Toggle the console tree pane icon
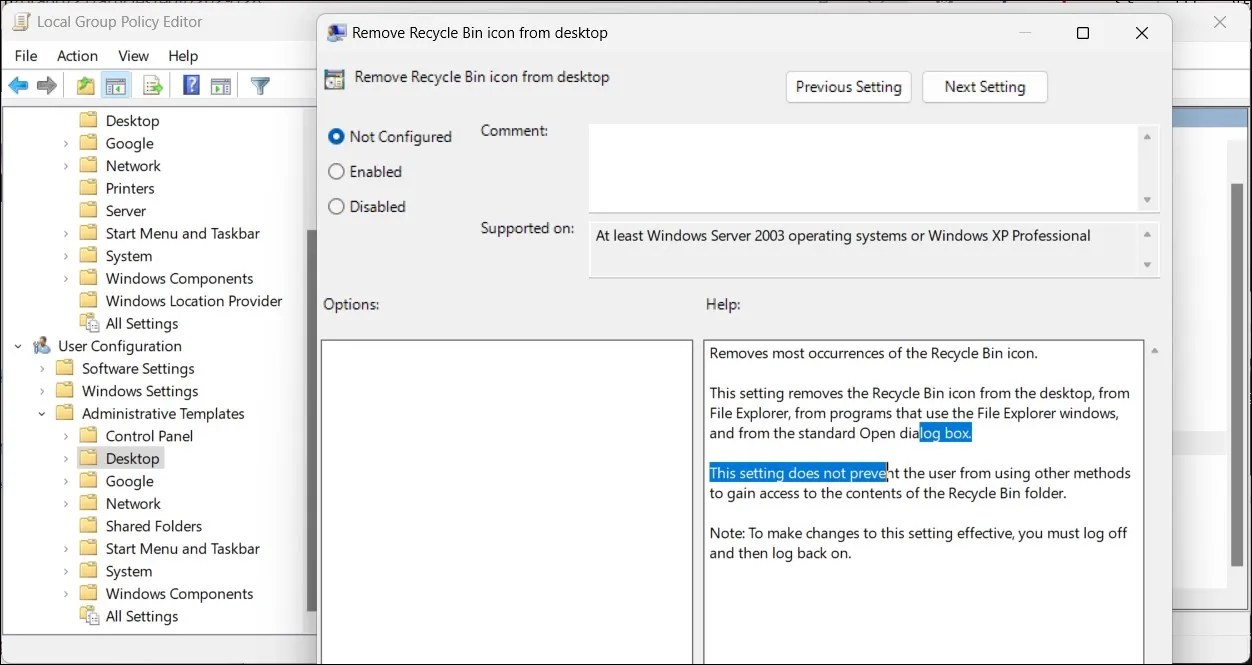 click(x=116, y=85)
